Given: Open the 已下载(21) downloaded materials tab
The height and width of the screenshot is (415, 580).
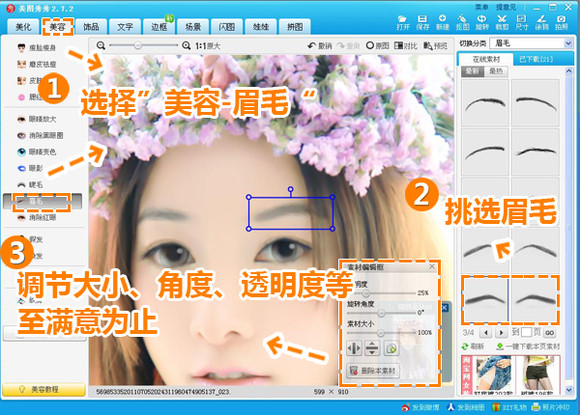Looking at the screenshot, I should [536, 59].
